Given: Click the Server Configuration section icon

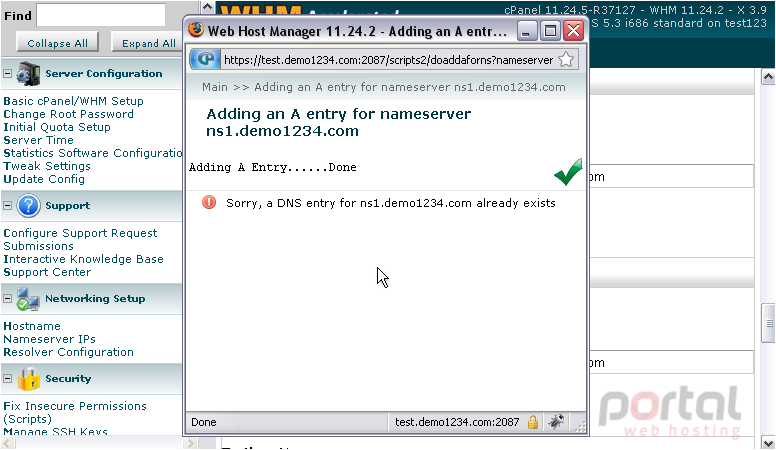Looking at the screenshot, I should pos(28,74).
